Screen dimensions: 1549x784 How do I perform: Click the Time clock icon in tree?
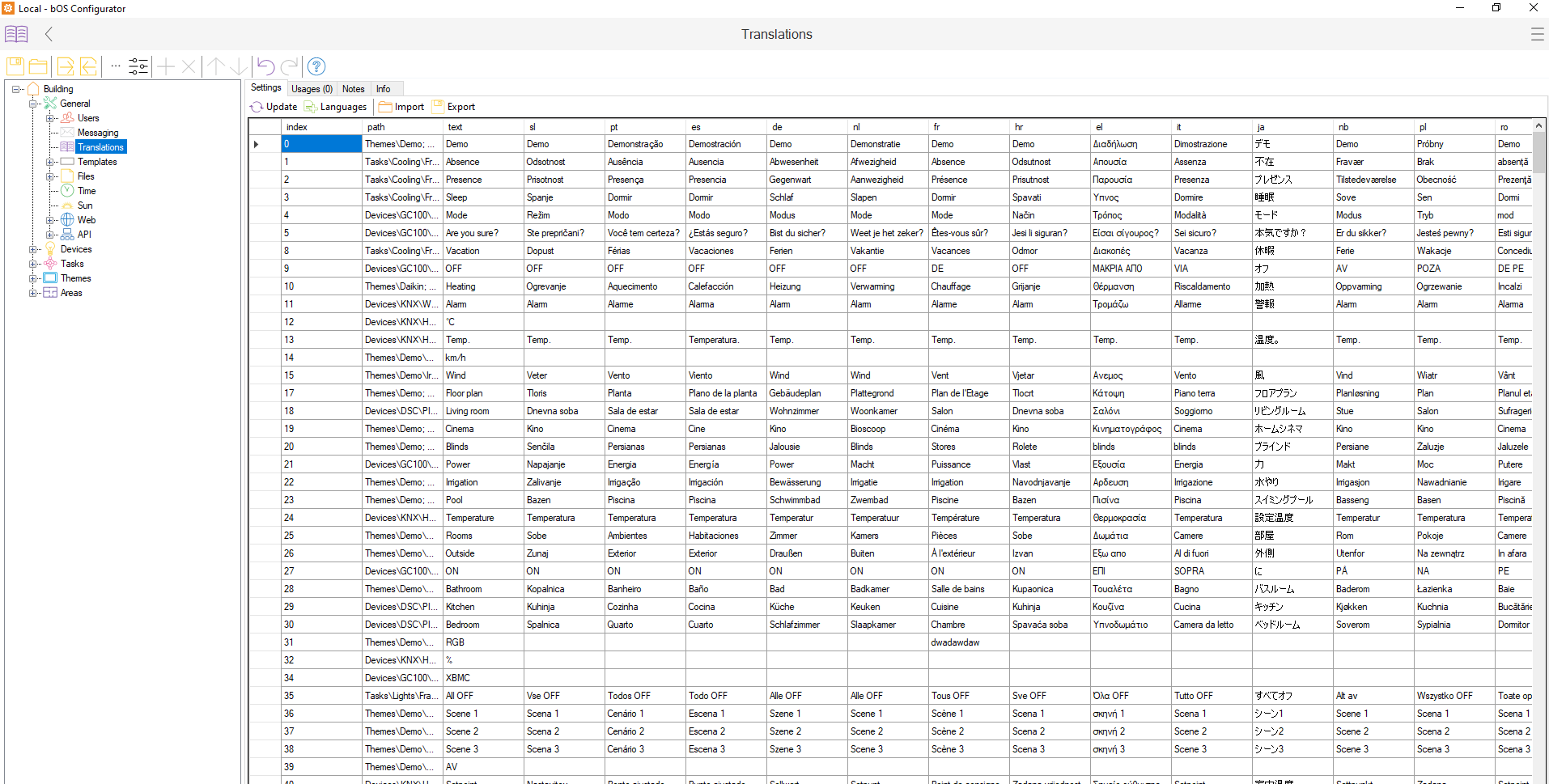click(68, 191)
